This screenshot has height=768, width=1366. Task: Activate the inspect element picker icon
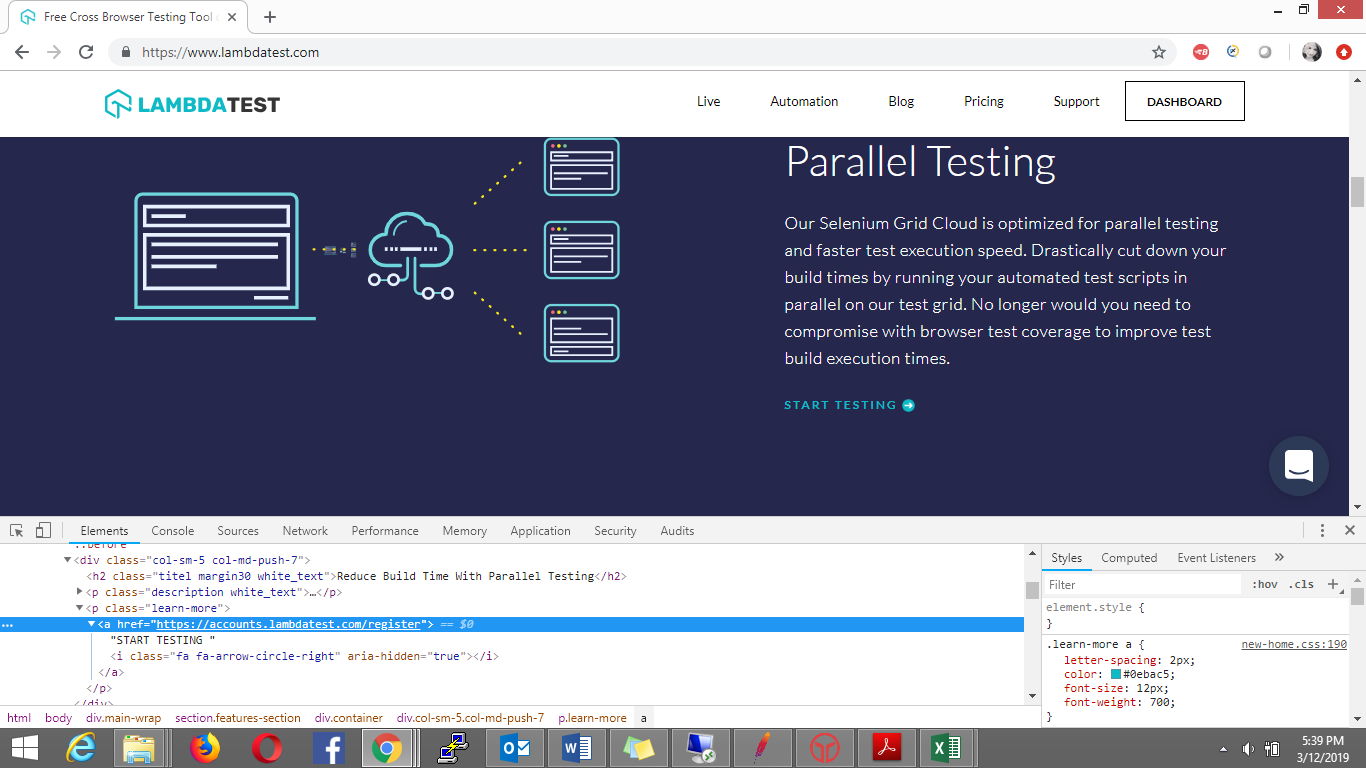tap(17, 531)
